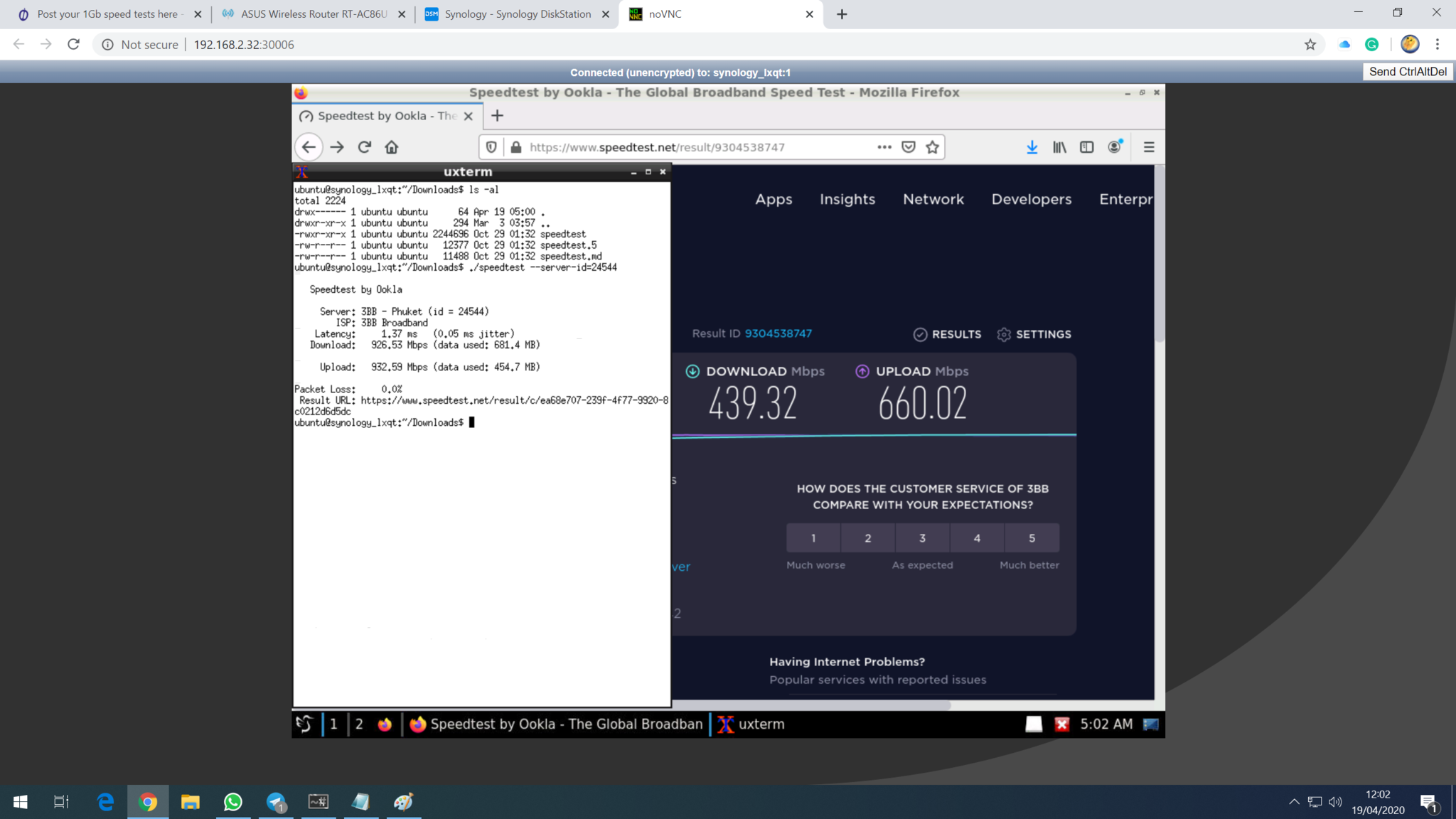Open Firefox hamburger menu
The width and height of the screenshot is (1456, 819).
pos(1149,147)
